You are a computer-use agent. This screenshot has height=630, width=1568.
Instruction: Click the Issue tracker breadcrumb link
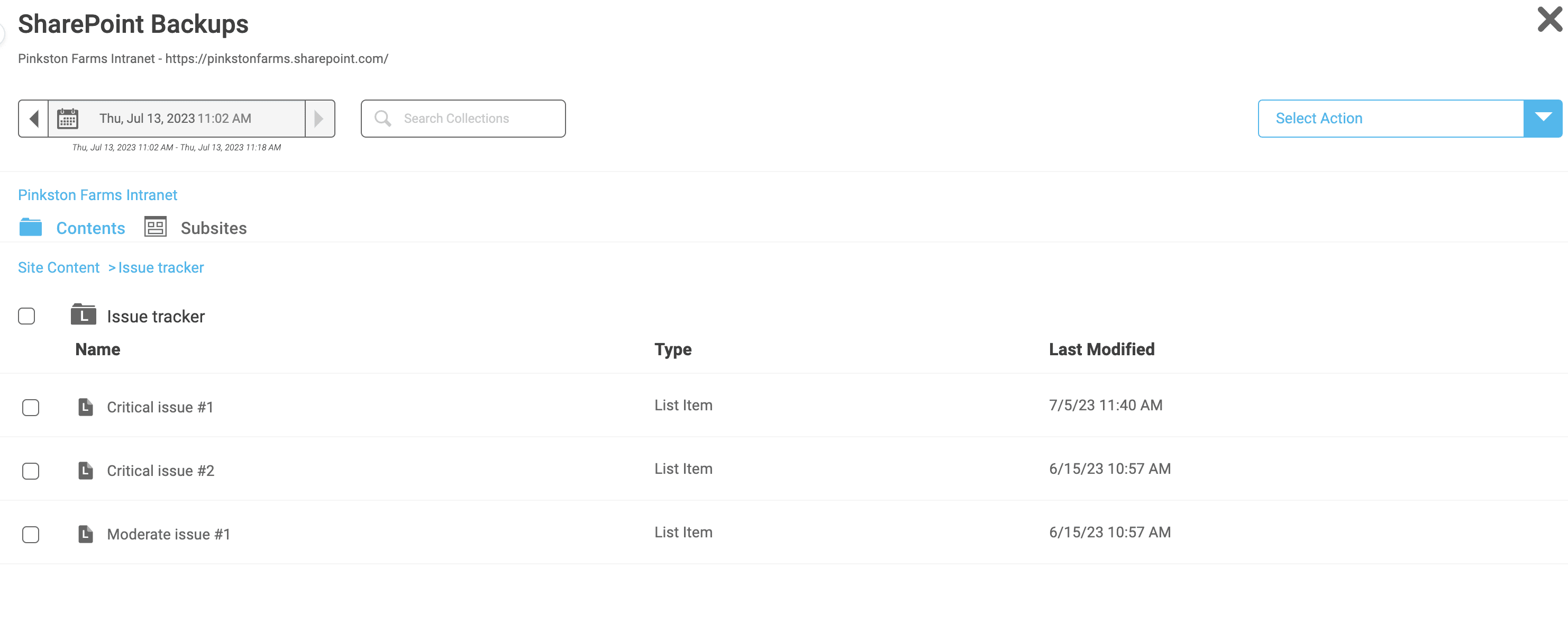tap(161, 267)
